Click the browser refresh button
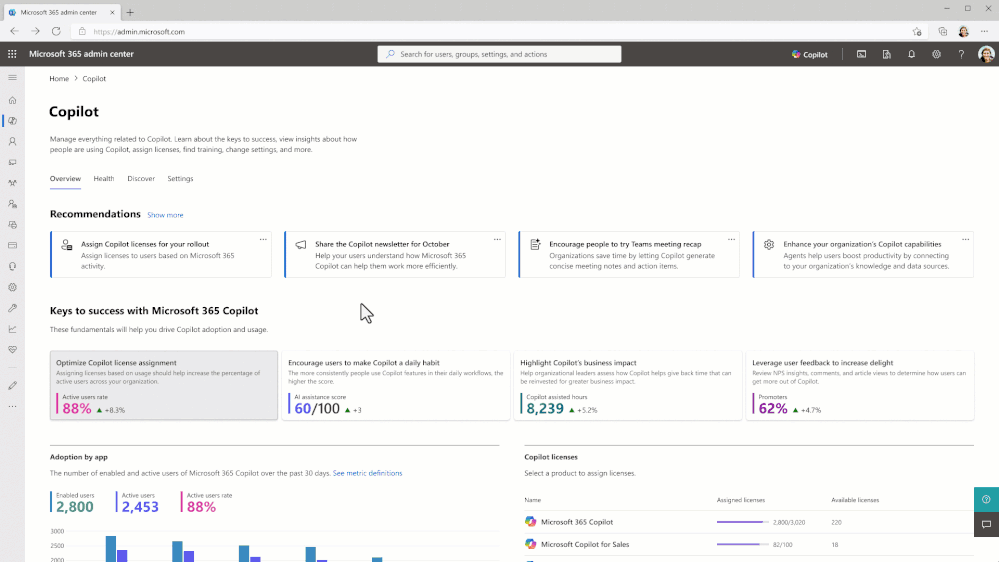Viewport: 999px width, 562px height. (x=56, y=31)
